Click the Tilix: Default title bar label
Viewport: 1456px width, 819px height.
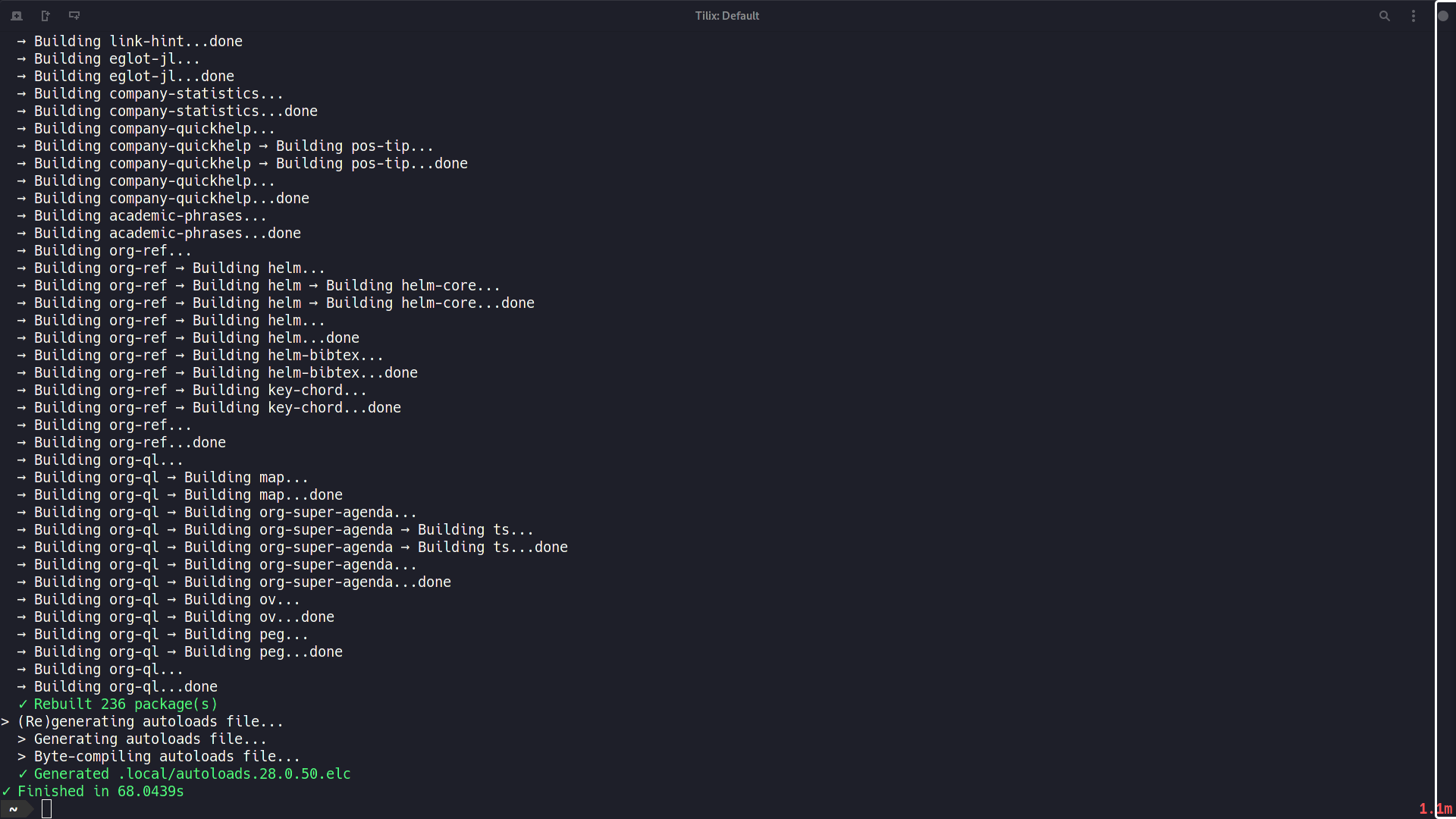click(726, 15)
